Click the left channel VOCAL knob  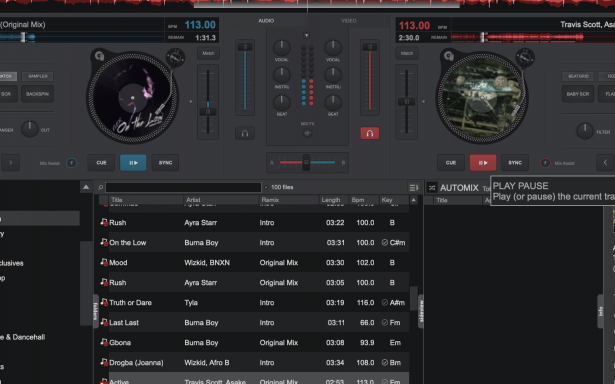pyautogui.click(x=281, y=47)
